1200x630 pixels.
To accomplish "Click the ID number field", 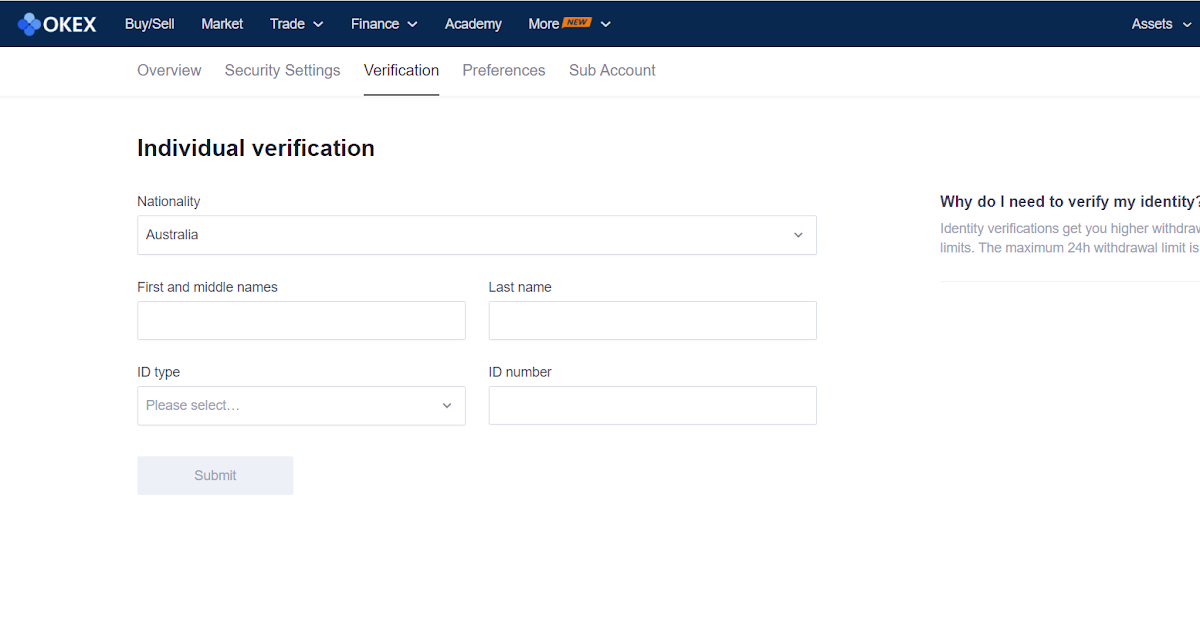I will [652, 405].
